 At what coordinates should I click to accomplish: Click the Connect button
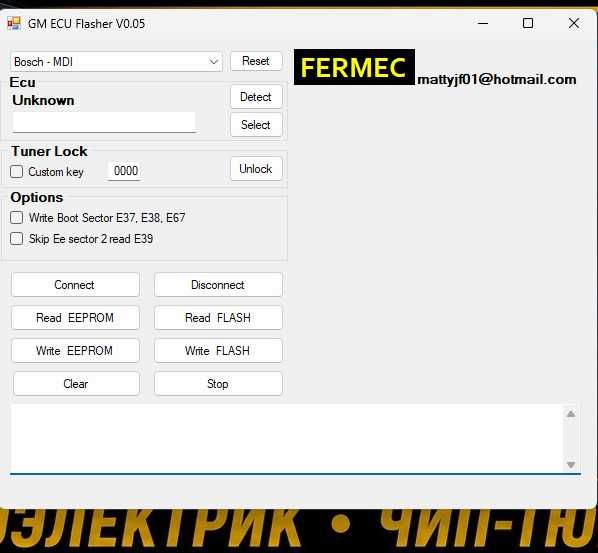point(75,285)
